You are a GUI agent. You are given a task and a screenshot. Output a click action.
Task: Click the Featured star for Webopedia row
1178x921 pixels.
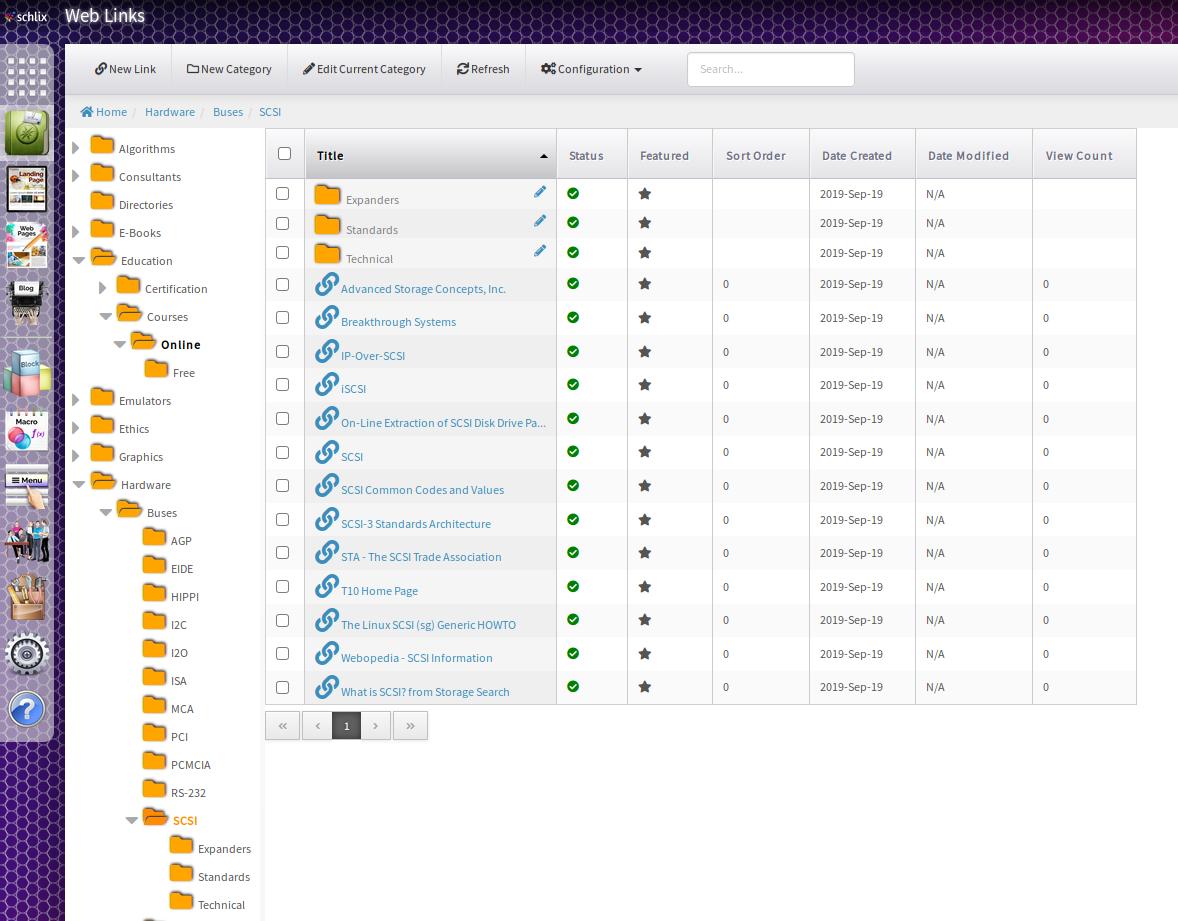[x=645, y=654]
